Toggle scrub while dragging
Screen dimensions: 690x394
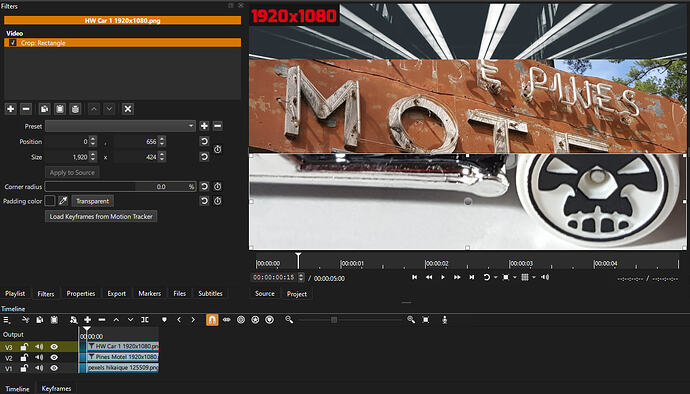(x=227, y=320)
